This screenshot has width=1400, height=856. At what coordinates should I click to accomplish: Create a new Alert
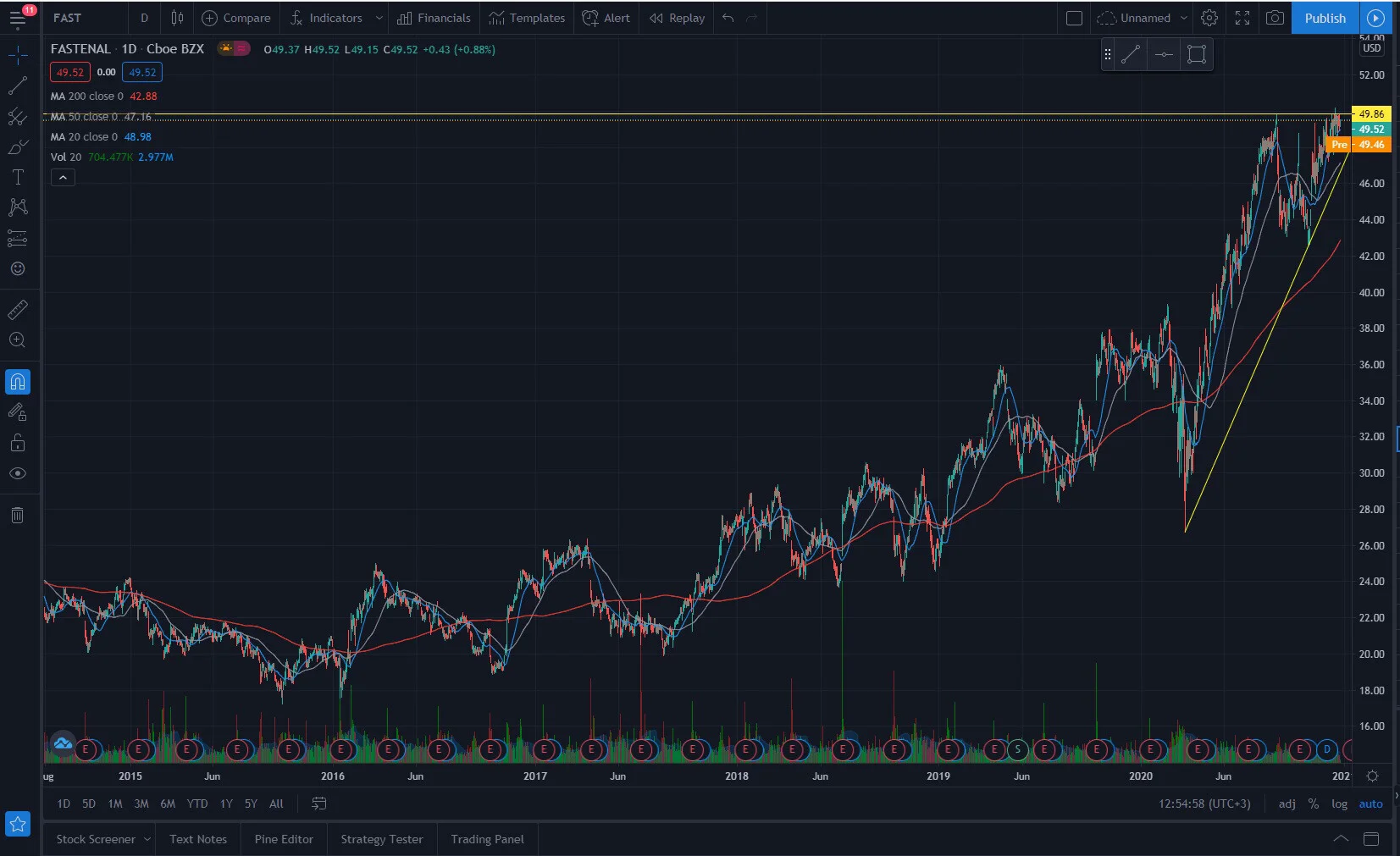click(x=606, y=18)
